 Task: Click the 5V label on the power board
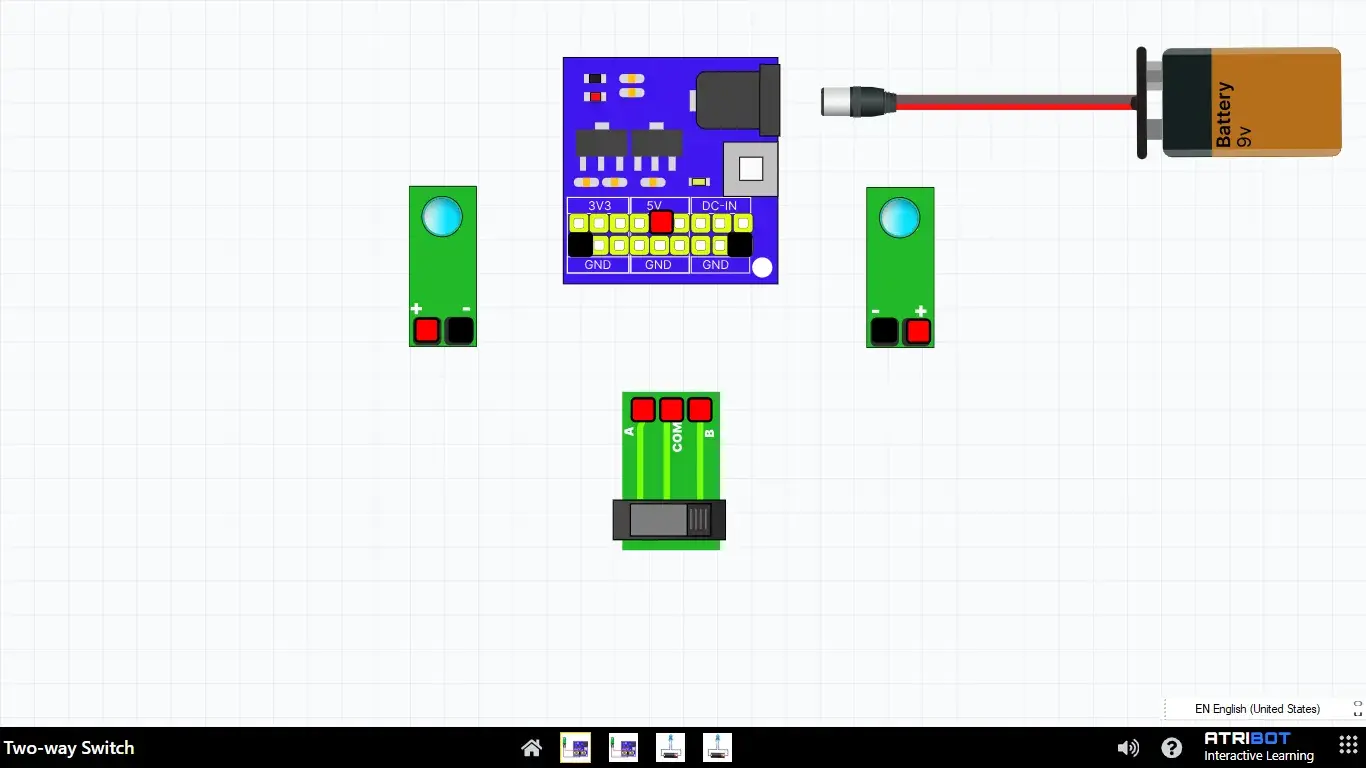[655, 205]
